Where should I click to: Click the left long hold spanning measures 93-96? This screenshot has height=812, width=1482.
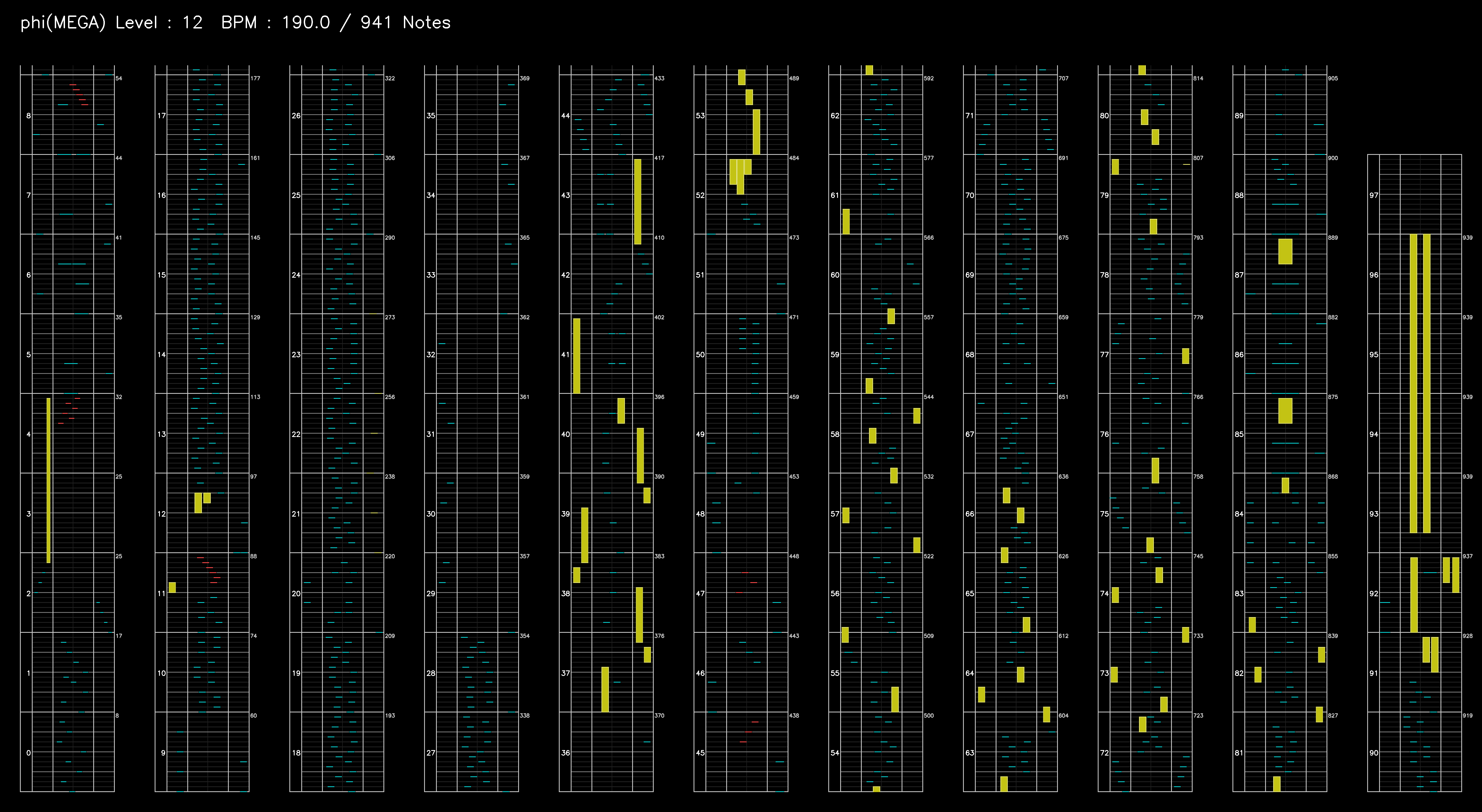pyautogui.click(x=1414, y=384)
